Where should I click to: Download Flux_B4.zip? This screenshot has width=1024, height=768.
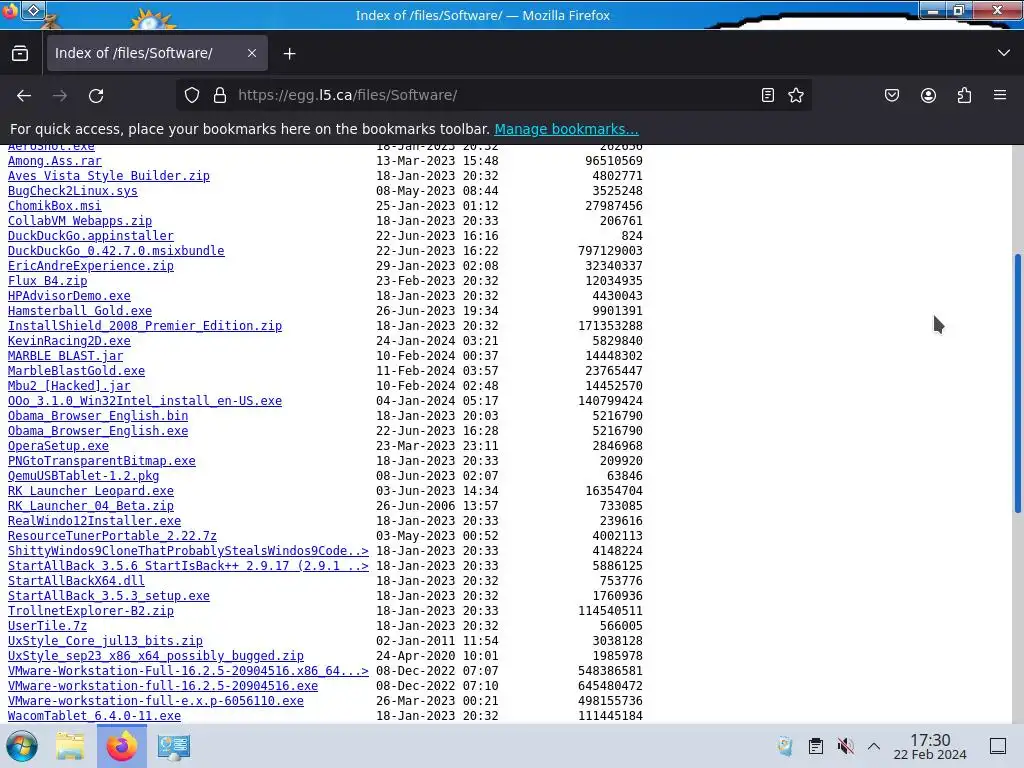(x=48, y=281)
